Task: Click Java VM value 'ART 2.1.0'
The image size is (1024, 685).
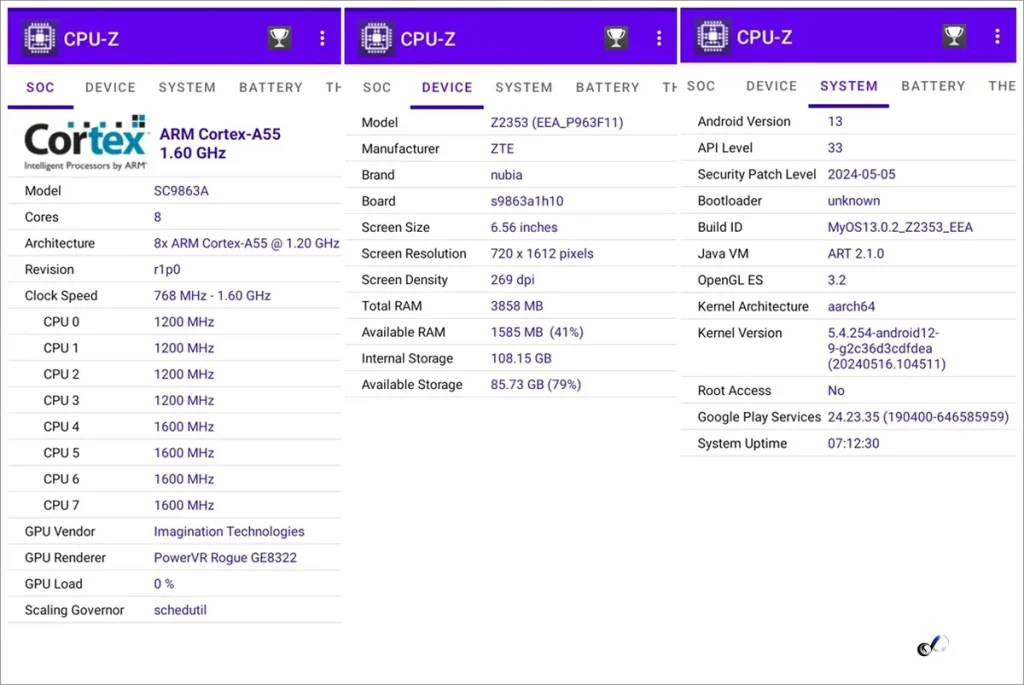Action: click(x=856, y=253)
